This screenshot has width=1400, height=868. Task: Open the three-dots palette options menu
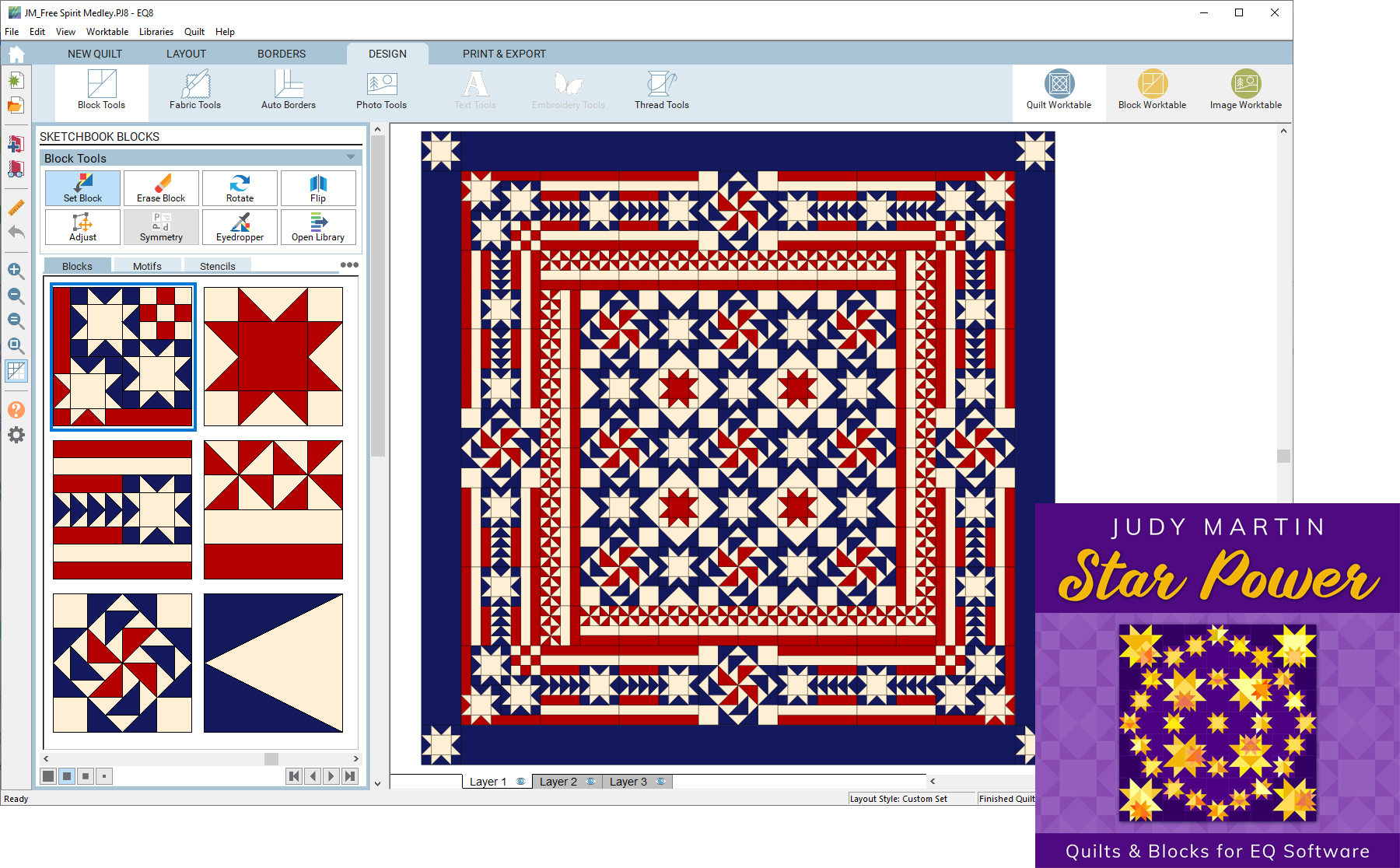tap(349, 264)
